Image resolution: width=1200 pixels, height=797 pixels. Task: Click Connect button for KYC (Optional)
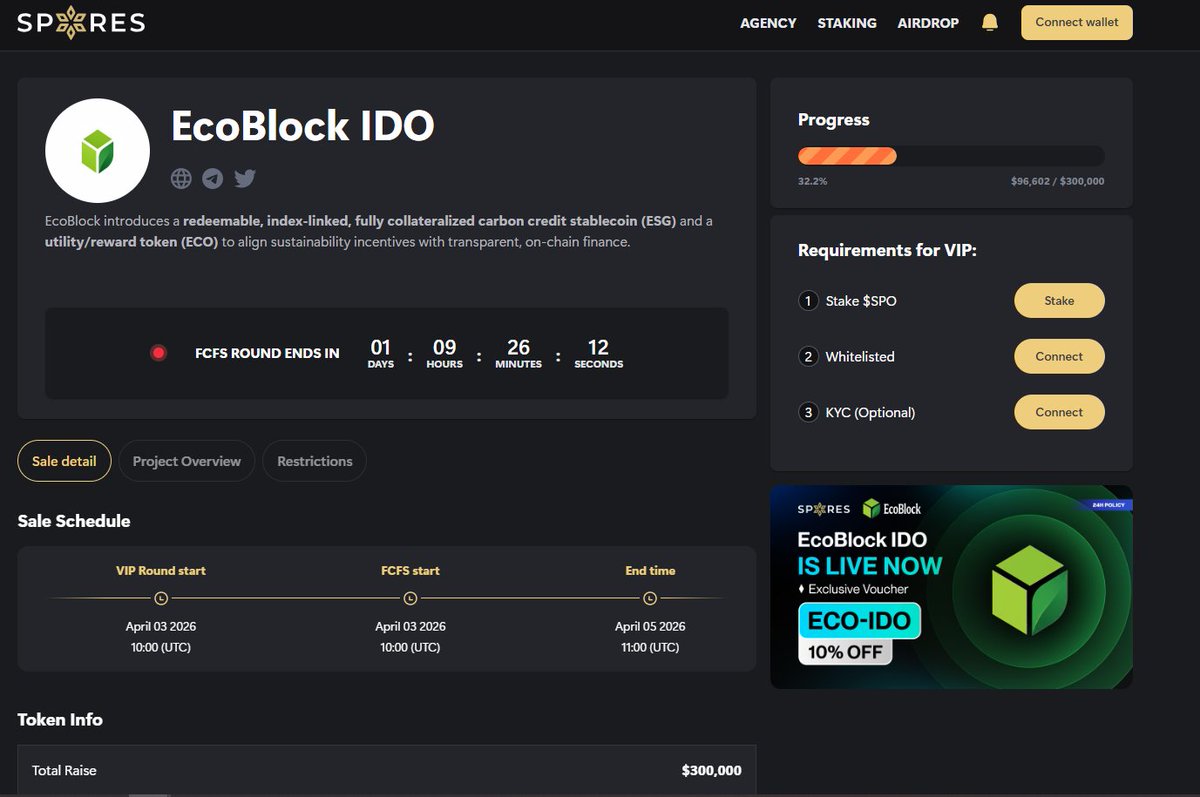point(1059,412)
